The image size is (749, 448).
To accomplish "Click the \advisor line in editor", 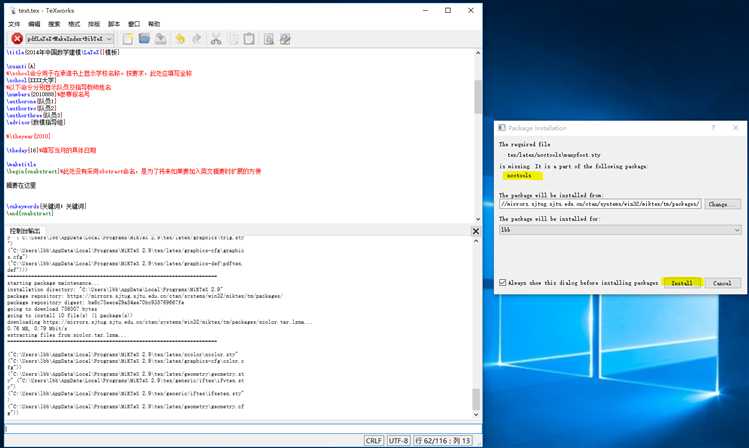I will pos(36,122).
